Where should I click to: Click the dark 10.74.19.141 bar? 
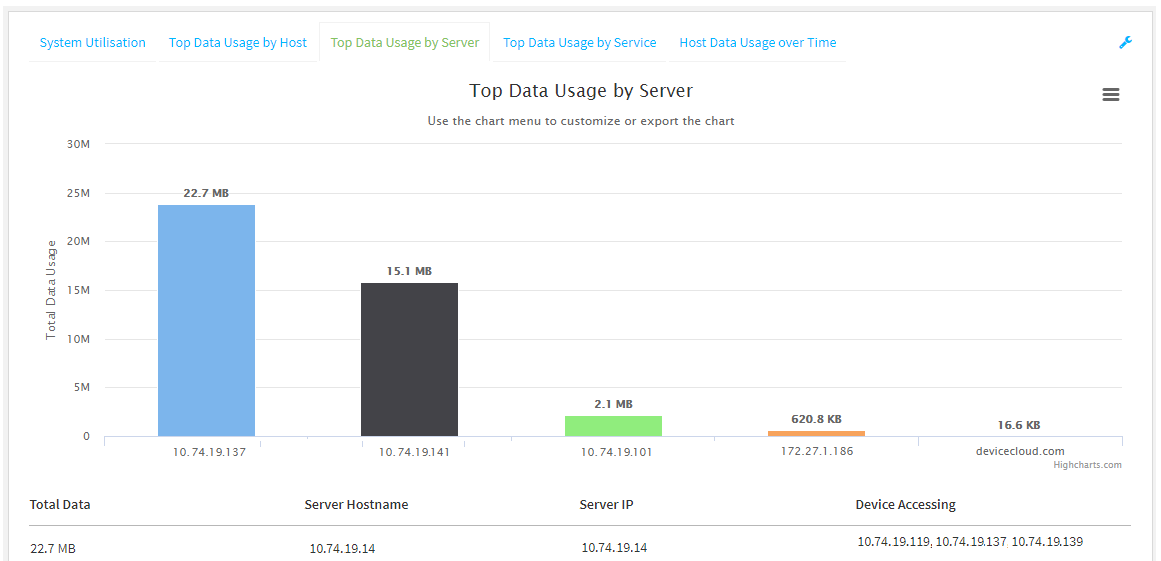pyautogui.click(x=409, y=359)
